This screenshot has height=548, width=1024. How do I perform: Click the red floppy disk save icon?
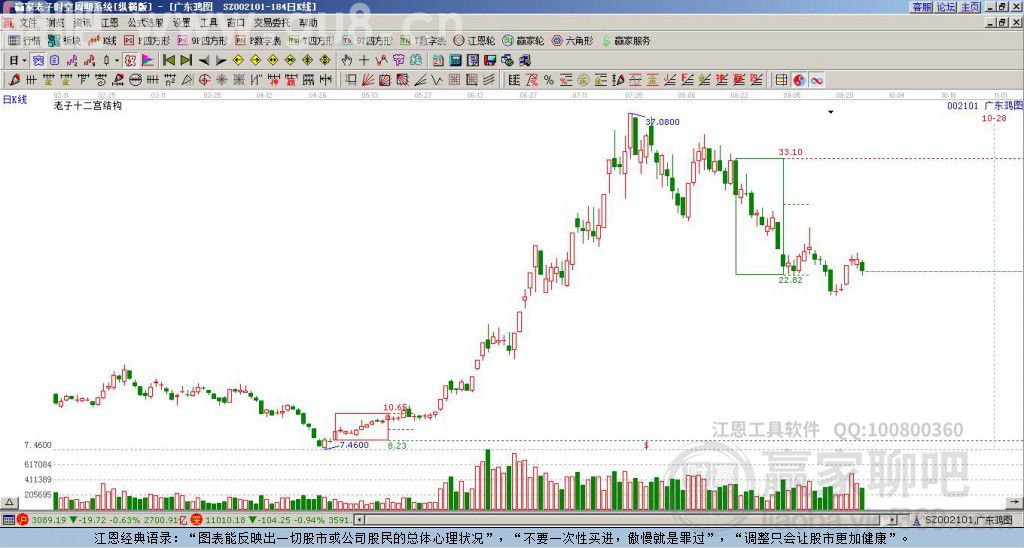490,61
